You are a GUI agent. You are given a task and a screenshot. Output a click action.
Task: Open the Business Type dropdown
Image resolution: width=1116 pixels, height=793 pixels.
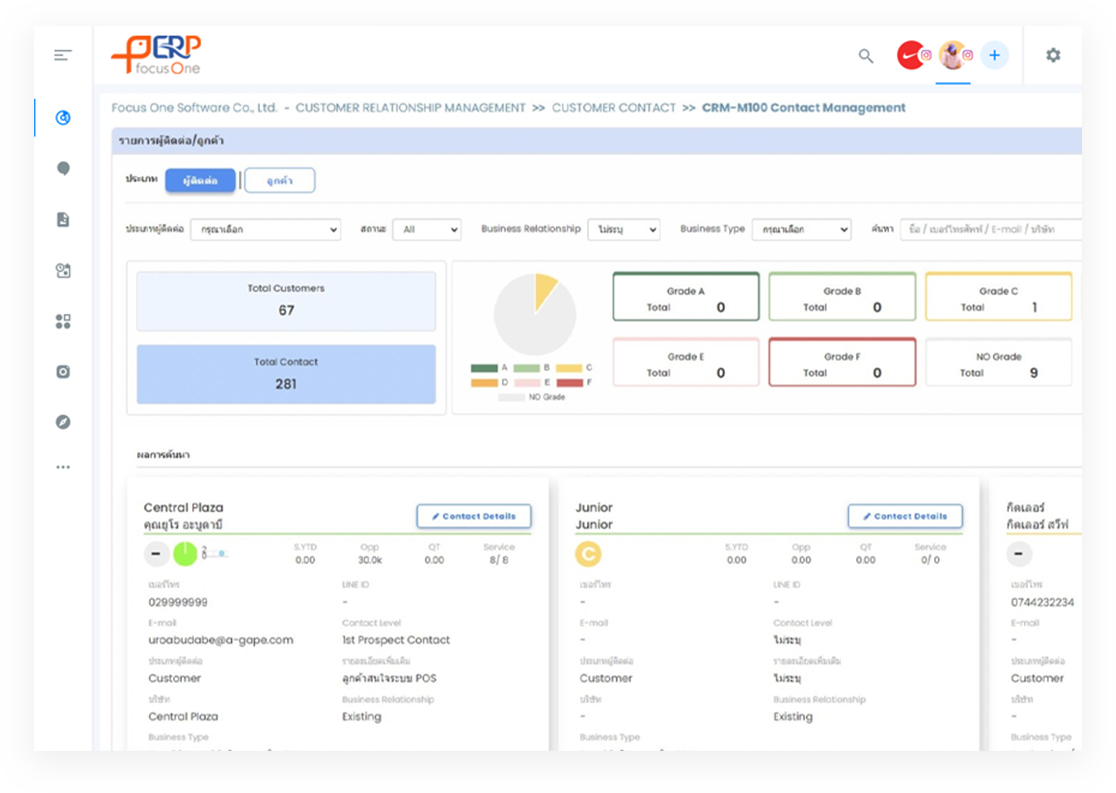801,229
